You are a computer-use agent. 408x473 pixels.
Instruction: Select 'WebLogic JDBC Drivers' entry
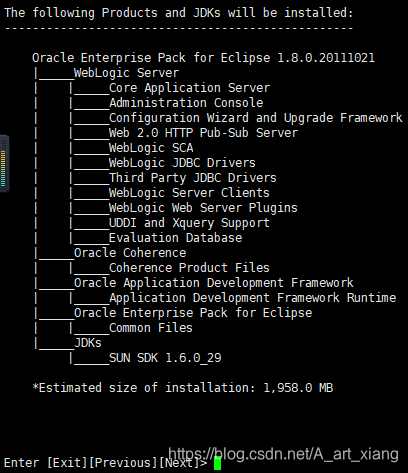click(x=182, y=163)
